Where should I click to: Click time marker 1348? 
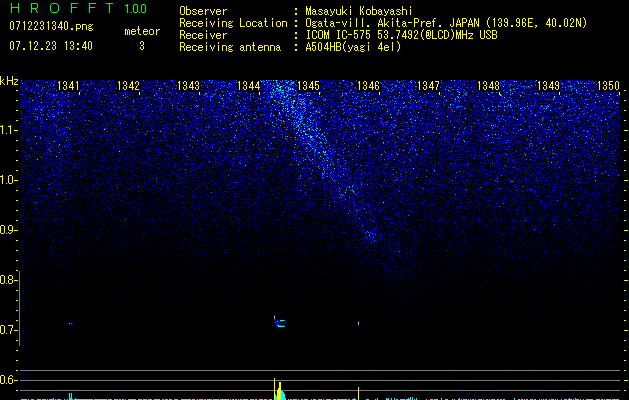coord(489,86)
